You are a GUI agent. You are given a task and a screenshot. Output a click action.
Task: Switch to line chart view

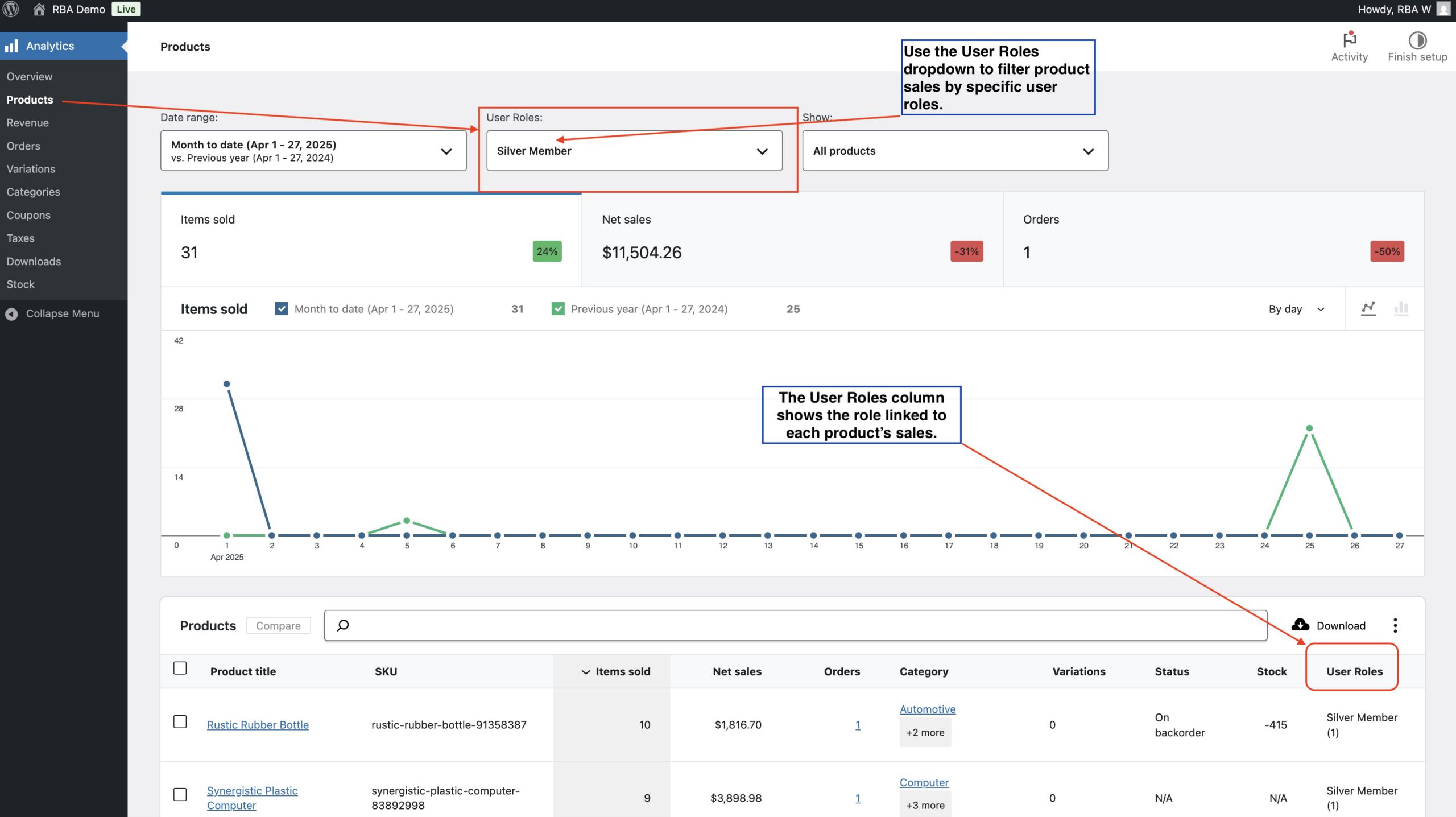[x=1368, y=309]
